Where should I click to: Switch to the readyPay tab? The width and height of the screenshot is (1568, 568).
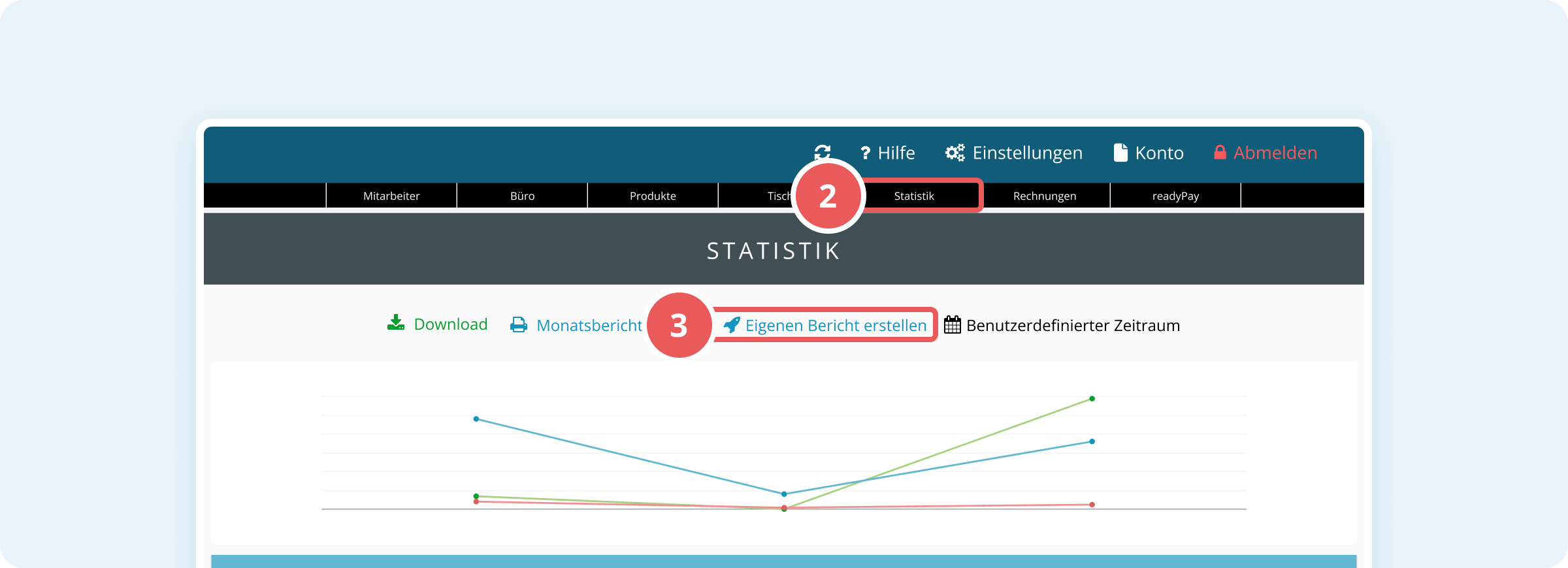tap(1175, 195)
